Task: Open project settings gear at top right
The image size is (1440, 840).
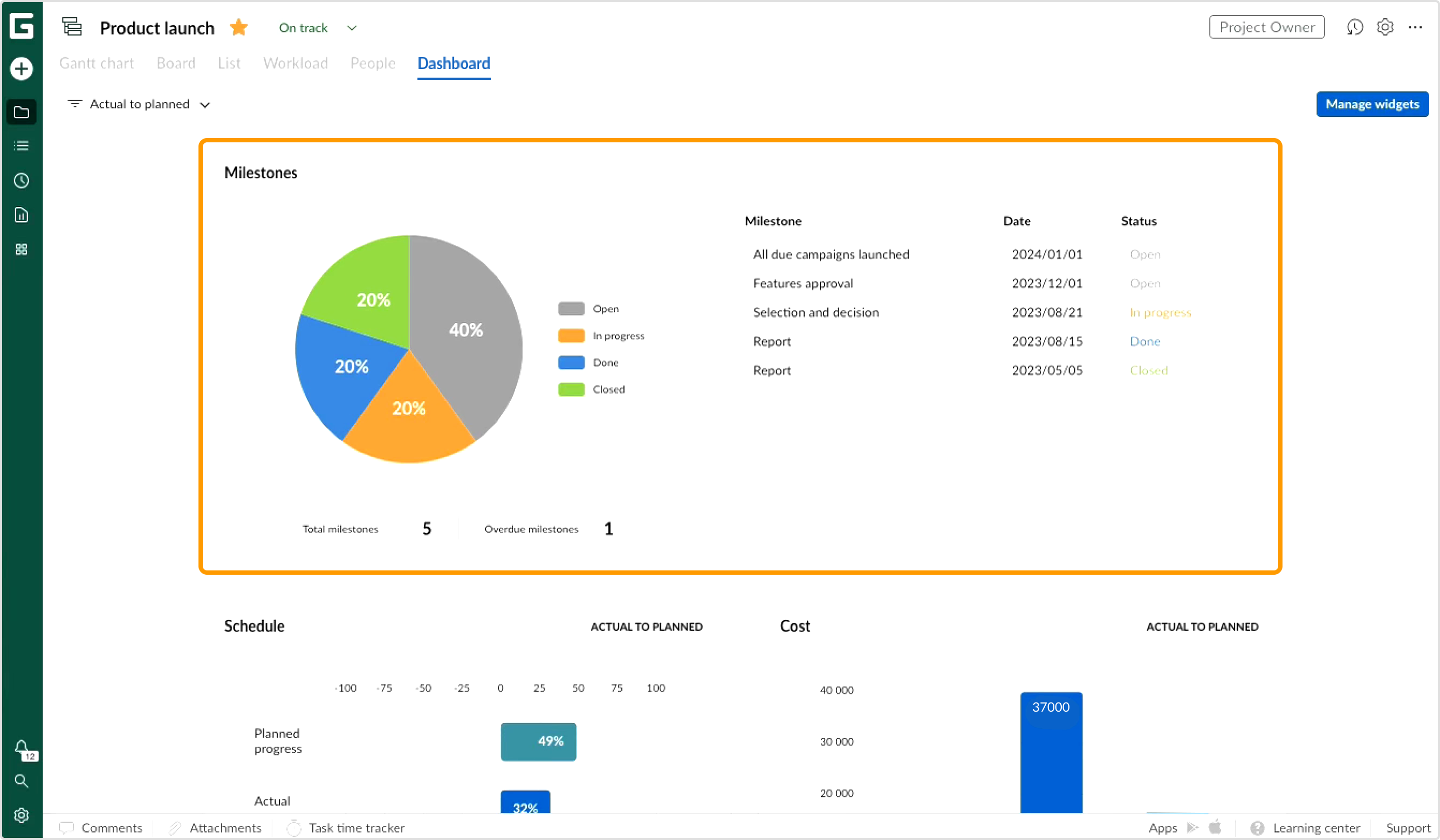Action: 1385,27
